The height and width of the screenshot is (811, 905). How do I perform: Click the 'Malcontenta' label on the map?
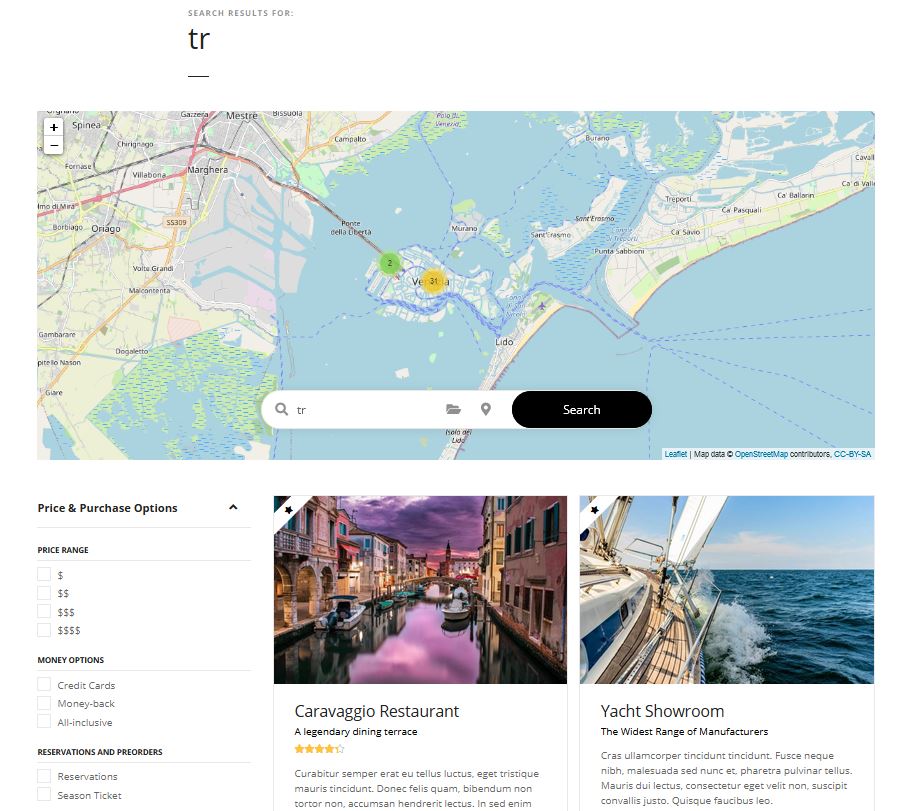tap(149, 290)
